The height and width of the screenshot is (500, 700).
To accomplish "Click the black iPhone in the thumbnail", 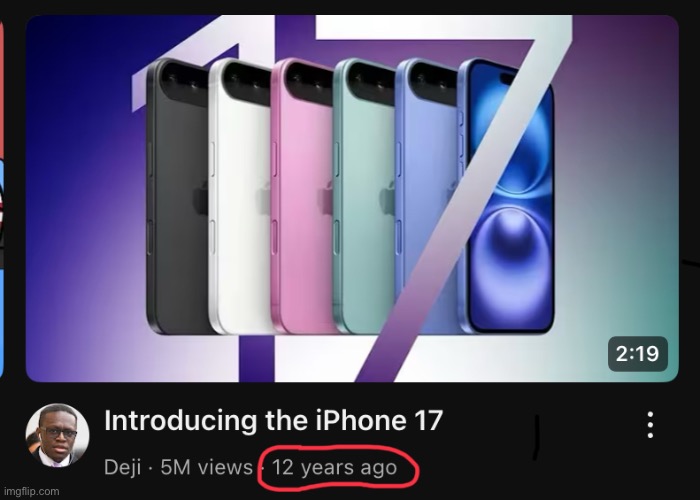I will pos(178,196).
